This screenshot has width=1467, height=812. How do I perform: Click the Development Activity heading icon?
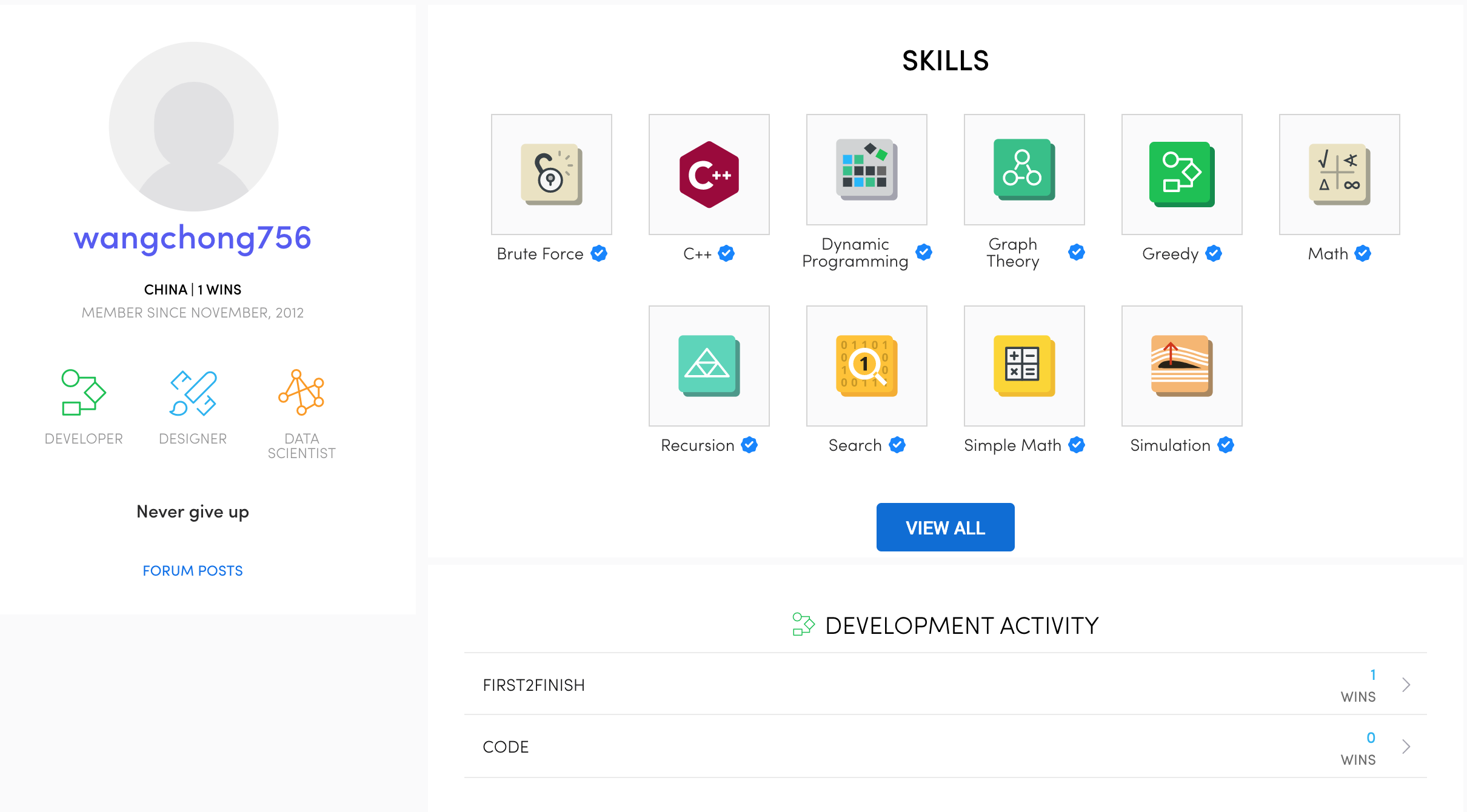tap(803, 624)
